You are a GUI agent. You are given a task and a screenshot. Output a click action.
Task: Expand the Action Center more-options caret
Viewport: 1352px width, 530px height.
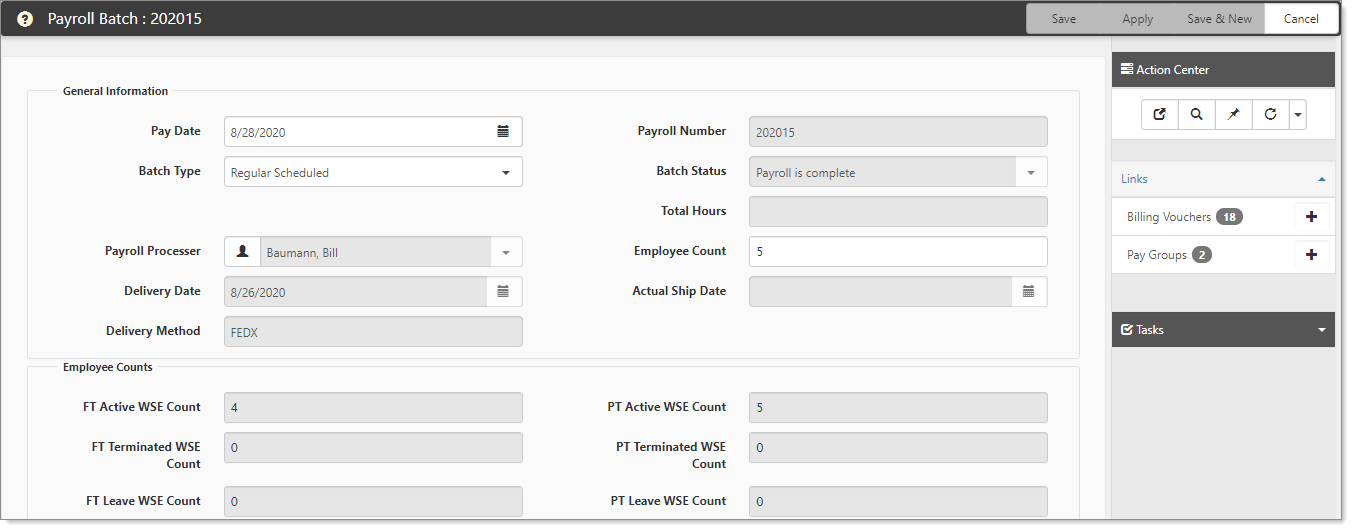[x=1297, y=114]
